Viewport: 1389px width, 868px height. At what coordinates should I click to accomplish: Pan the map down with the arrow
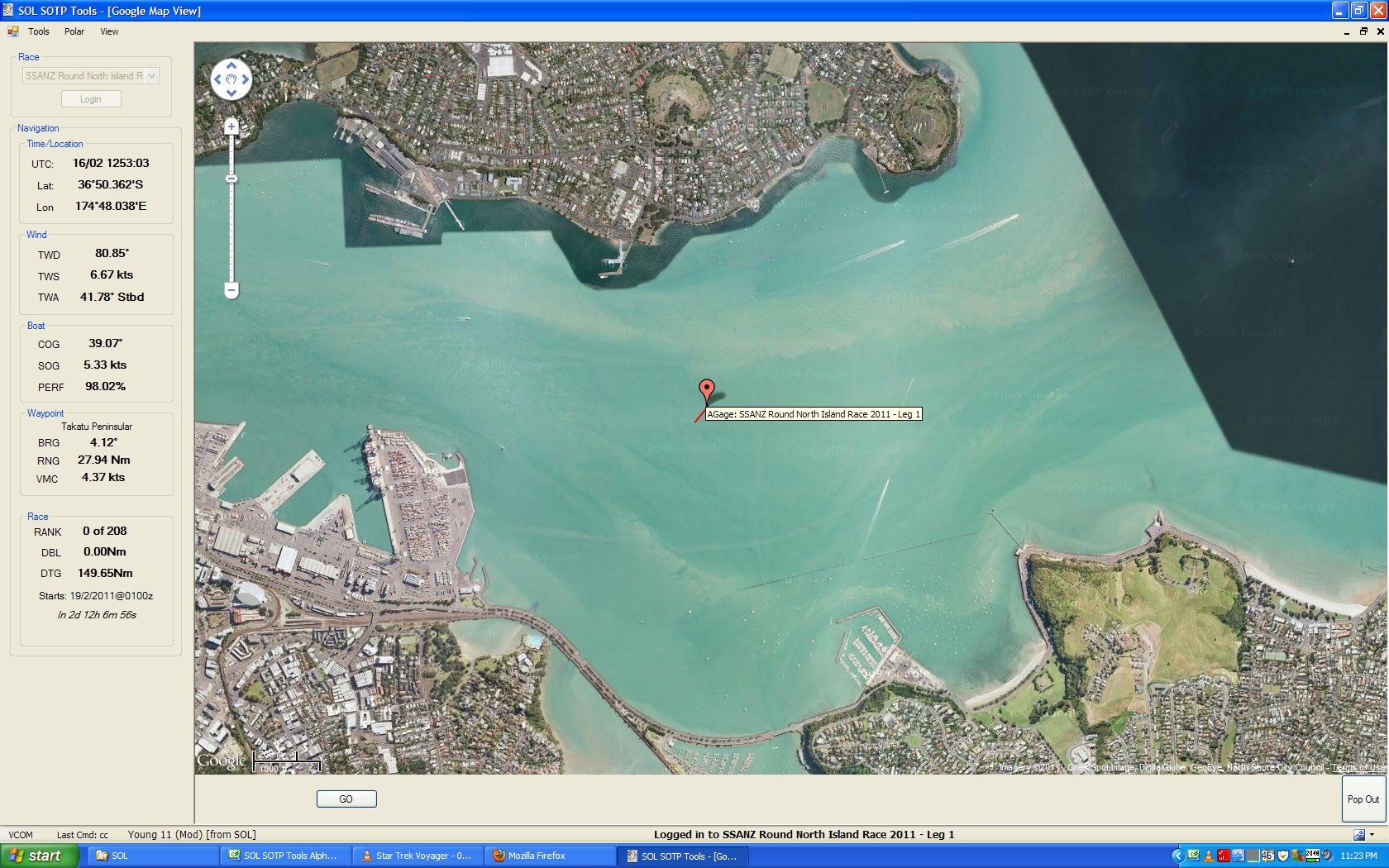click(231, 93)
